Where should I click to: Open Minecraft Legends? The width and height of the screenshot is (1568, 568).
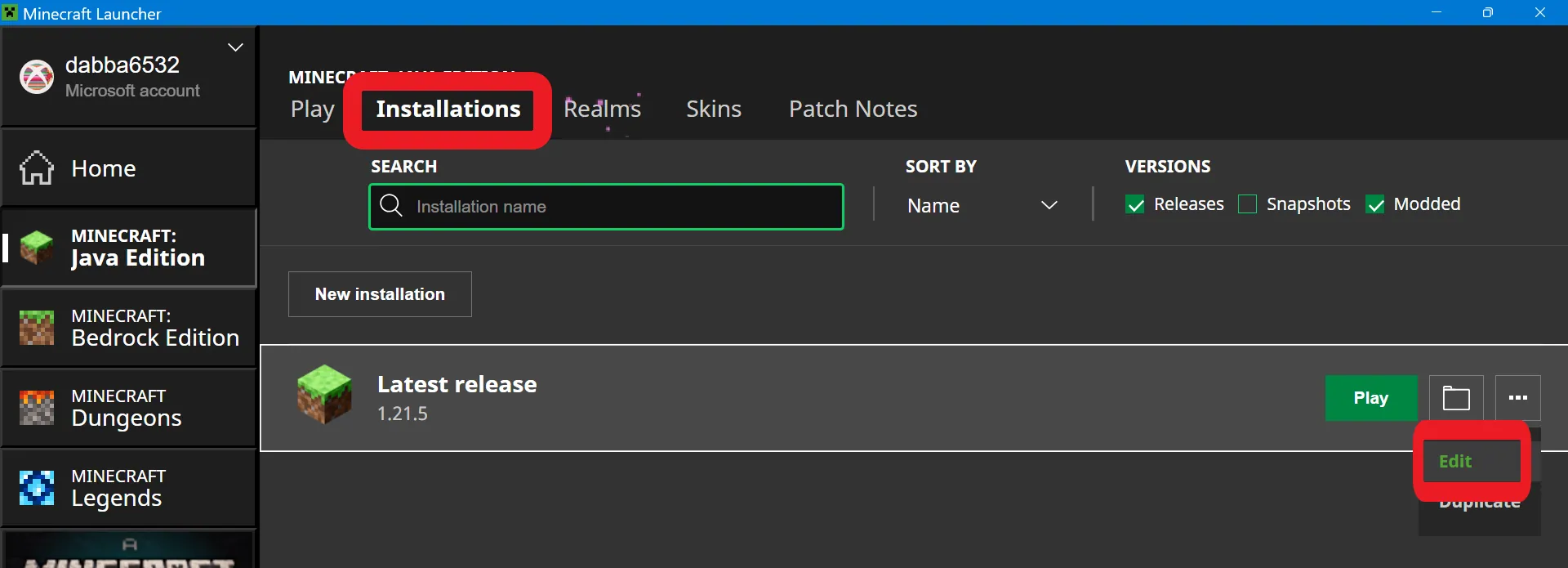tap(129, 488)
